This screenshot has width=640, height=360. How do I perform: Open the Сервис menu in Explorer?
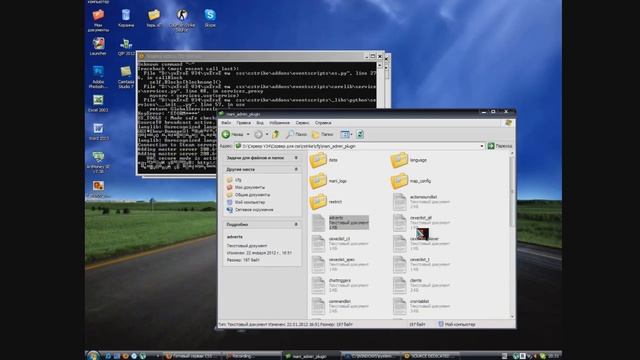[302, 123]
